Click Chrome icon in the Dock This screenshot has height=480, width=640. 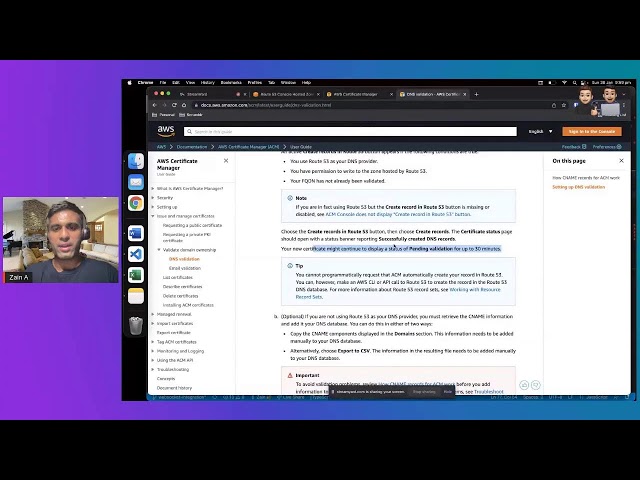tap(136, 203)
